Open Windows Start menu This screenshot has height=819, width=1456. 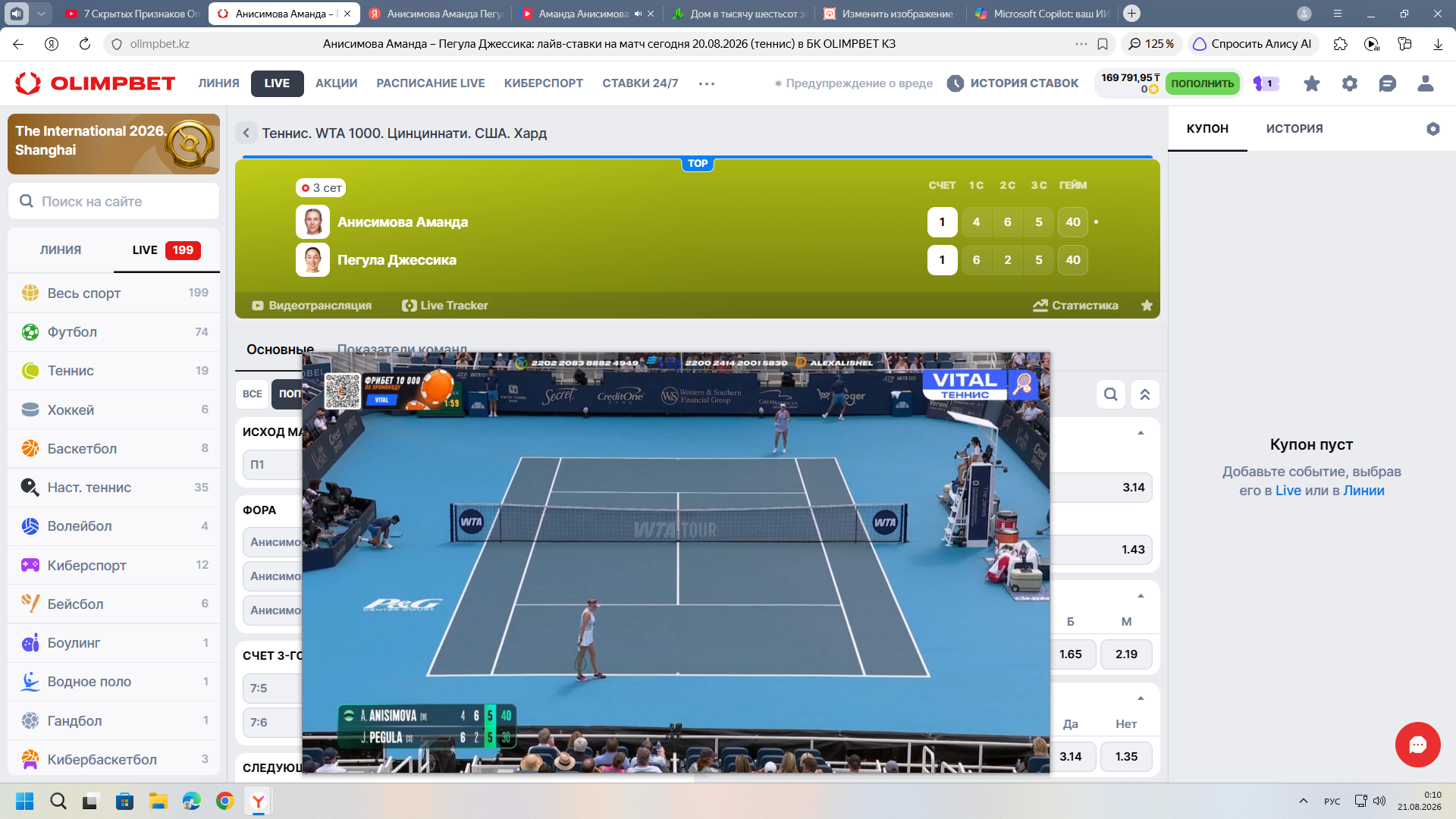pos(24,801)
